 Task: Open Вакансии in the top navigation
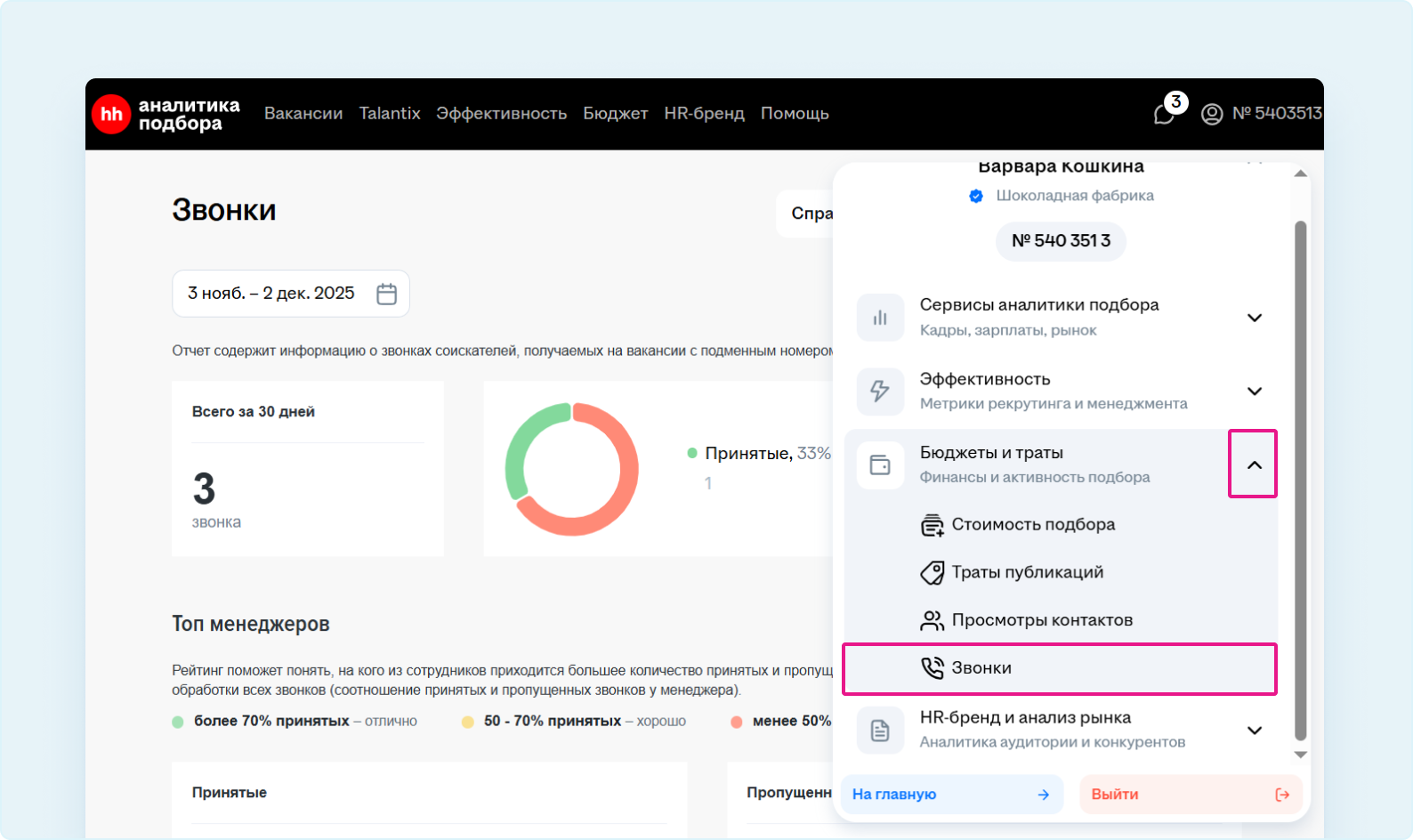tap(303, 114)
